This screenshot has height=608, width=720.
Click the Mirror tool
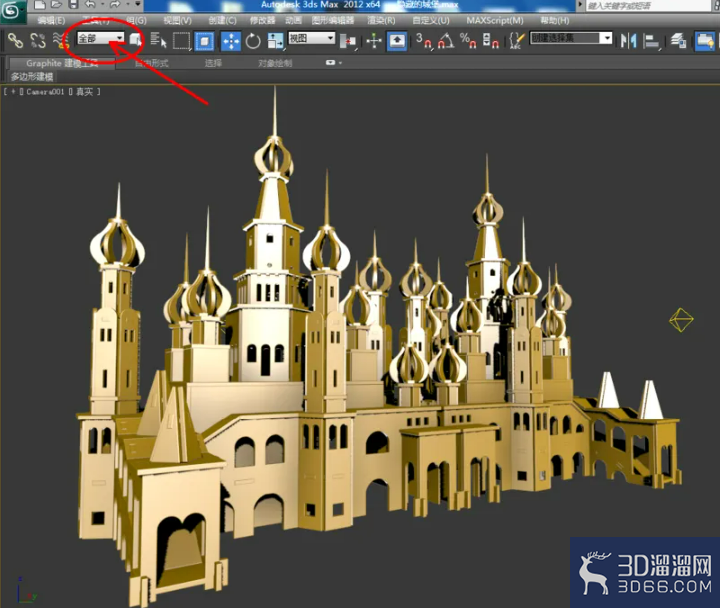(629, 40)
